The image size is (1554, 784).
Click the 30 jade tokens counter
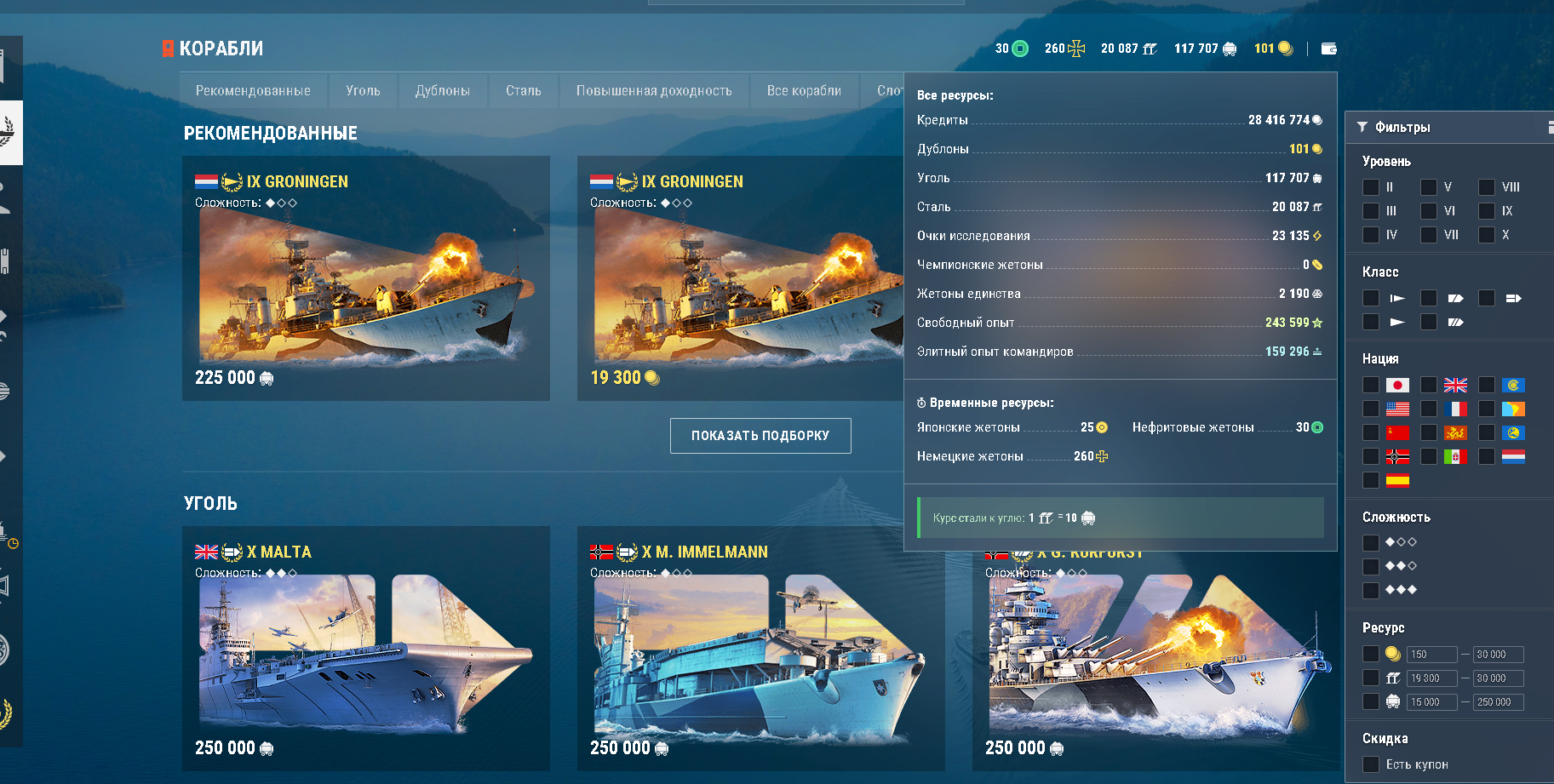(1012, 49)
